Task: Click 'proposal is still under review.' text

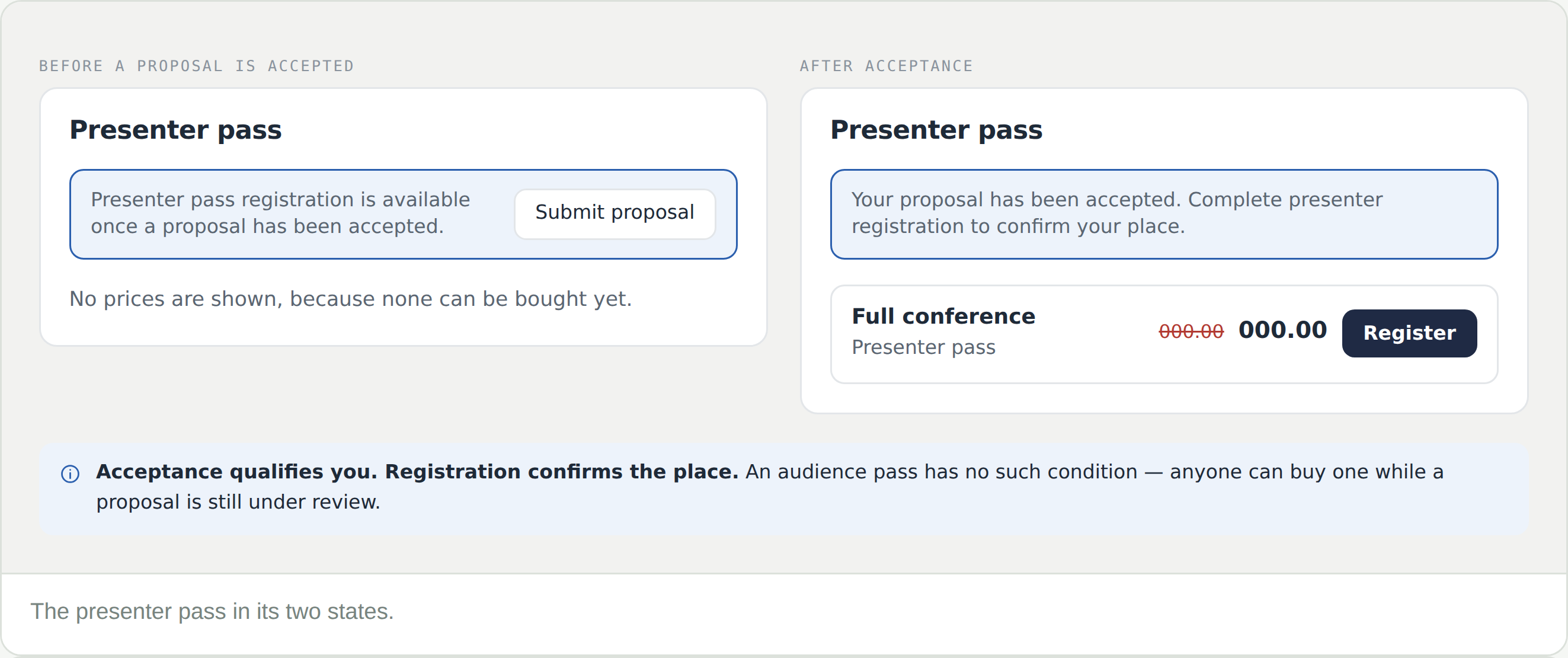Action: 238,502
